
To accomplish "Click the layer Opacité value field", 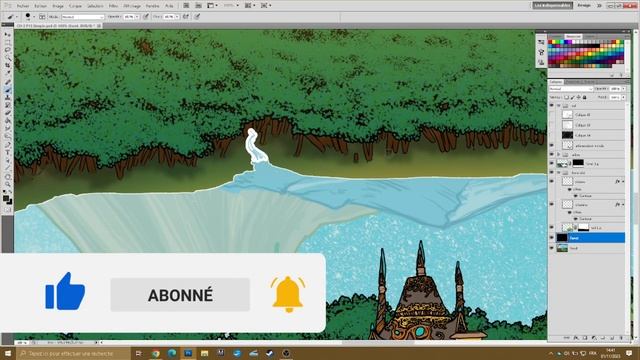I will [615, 89].
